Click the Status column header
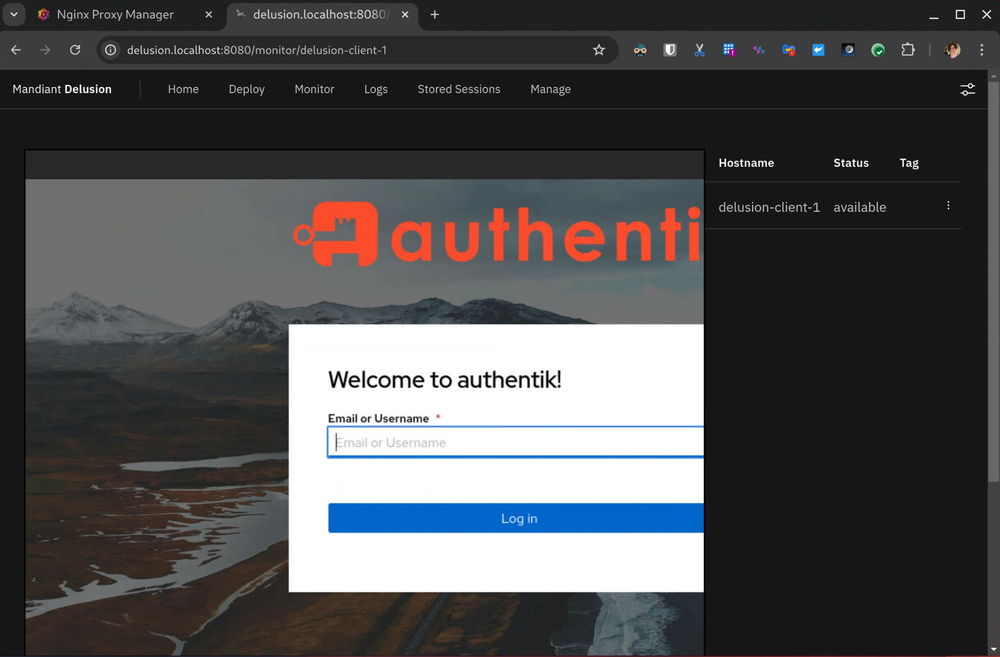Image resolution: width=1000 pixels, height=657 pixels. pyautogui.click(x=851, y=163)
